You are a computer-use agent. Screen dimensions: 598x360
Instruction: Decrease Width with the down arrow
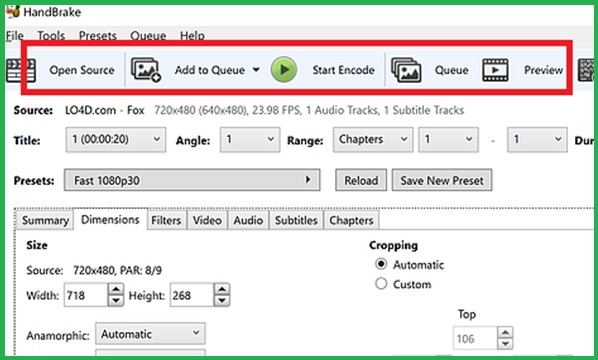[116, 301]
